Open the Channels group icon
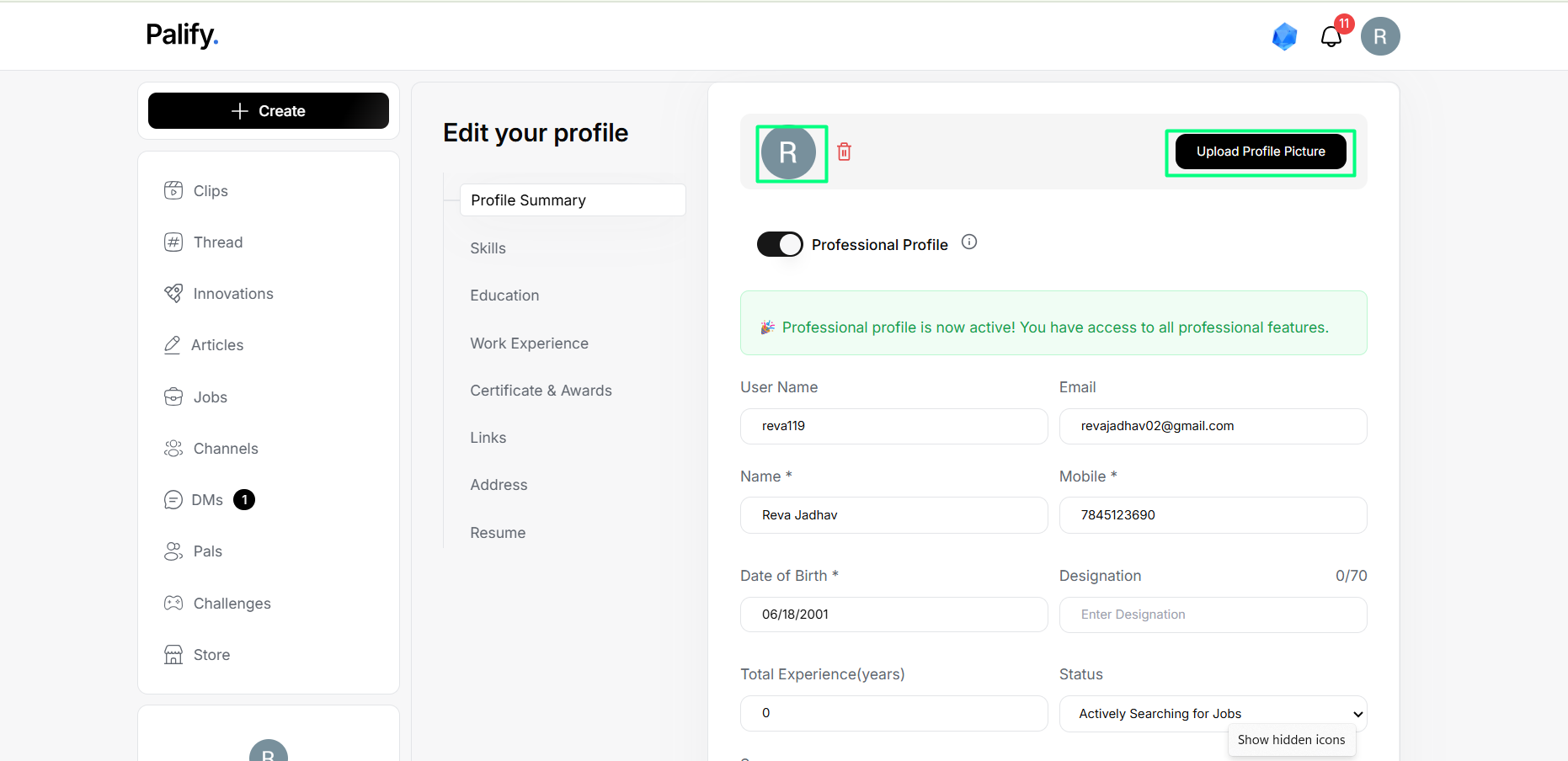The height and width of the screenshot is (761, 1568). (173, 448)
